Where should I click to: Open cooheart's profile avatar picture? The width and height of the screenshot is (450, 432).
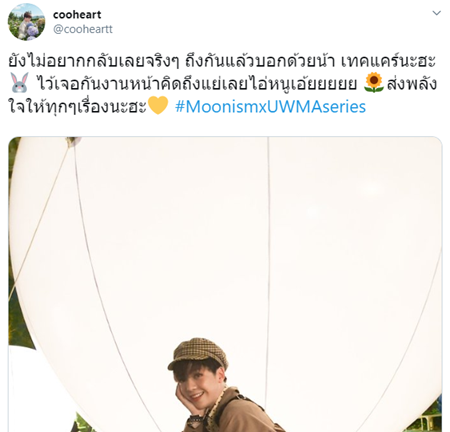point(26,22)
